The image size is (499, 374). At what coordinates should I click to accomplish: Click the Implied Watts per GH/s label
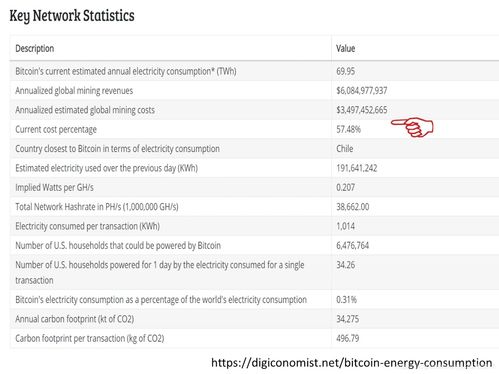coord(54,187)
